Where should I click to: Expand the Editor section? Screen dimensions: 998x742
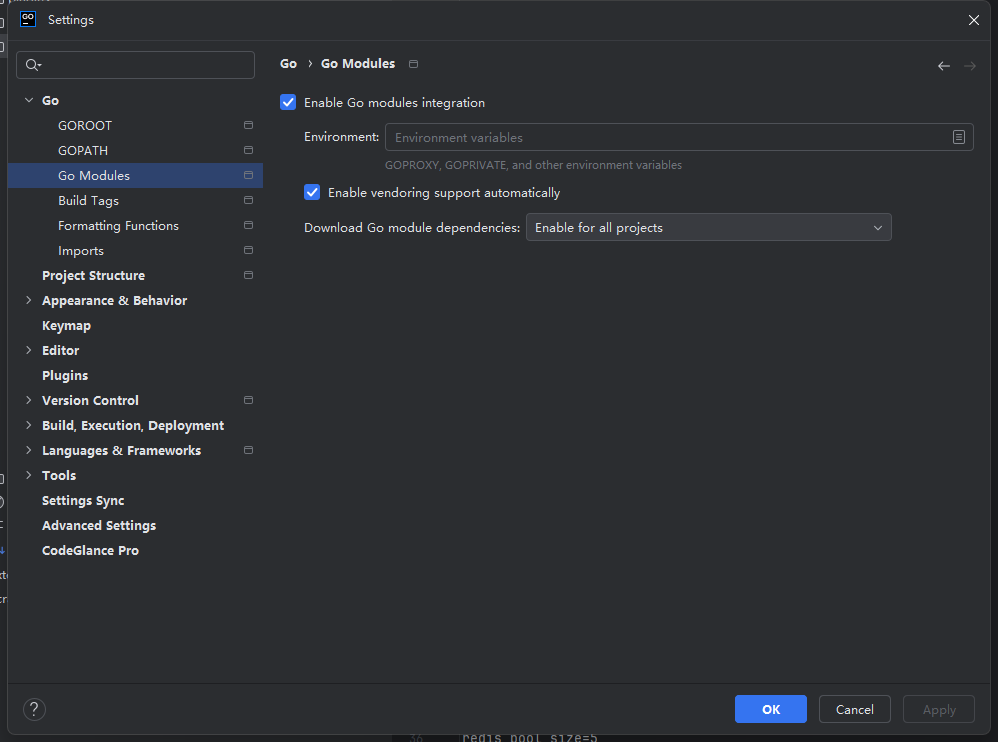pyautogui.click(x=29, y=350)
